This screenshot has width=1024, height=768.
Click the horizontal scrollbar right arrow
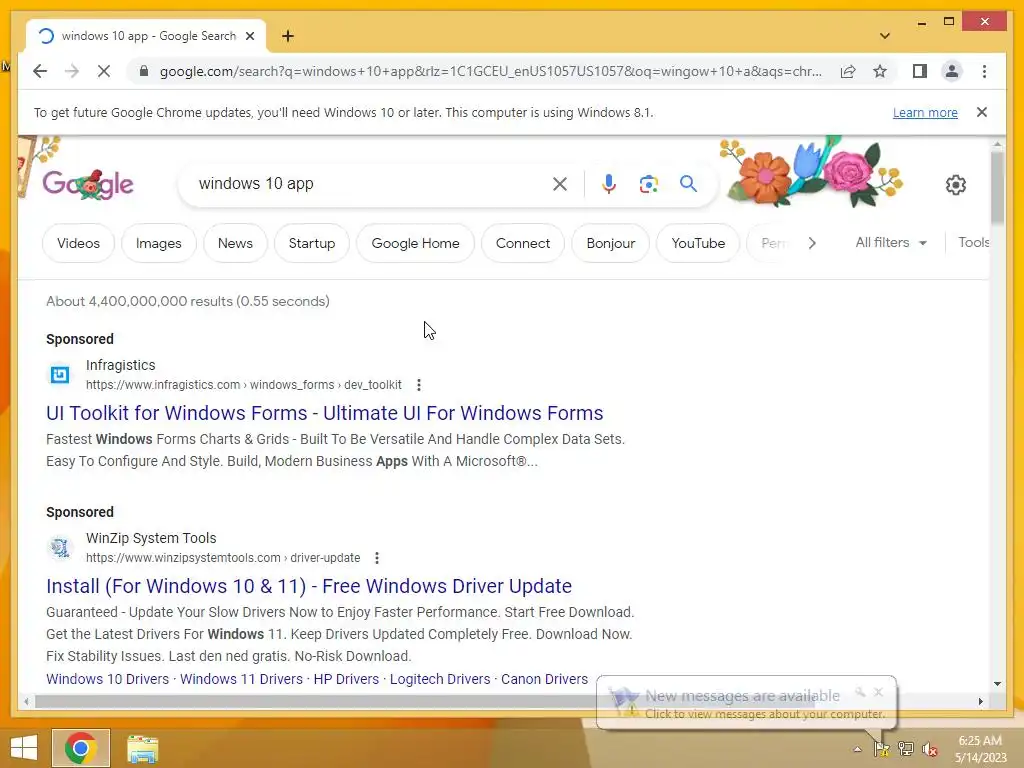980,701
